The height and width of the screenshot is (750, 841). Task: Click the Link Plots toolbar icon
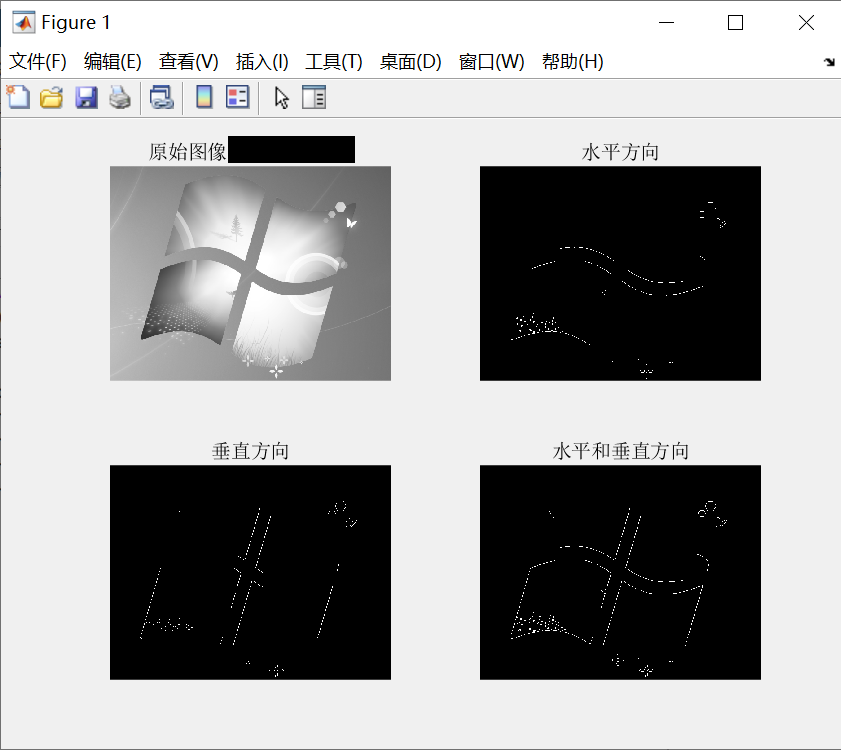[x=161, y=98]
